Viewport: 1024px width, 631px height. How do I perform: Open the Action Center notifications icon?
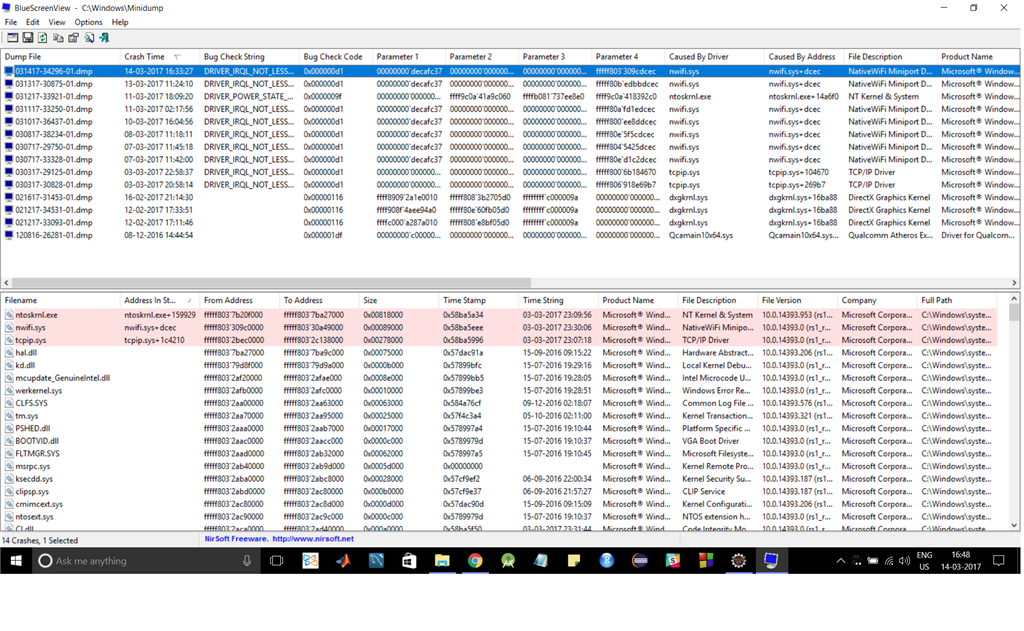click(x=999, y=560)
